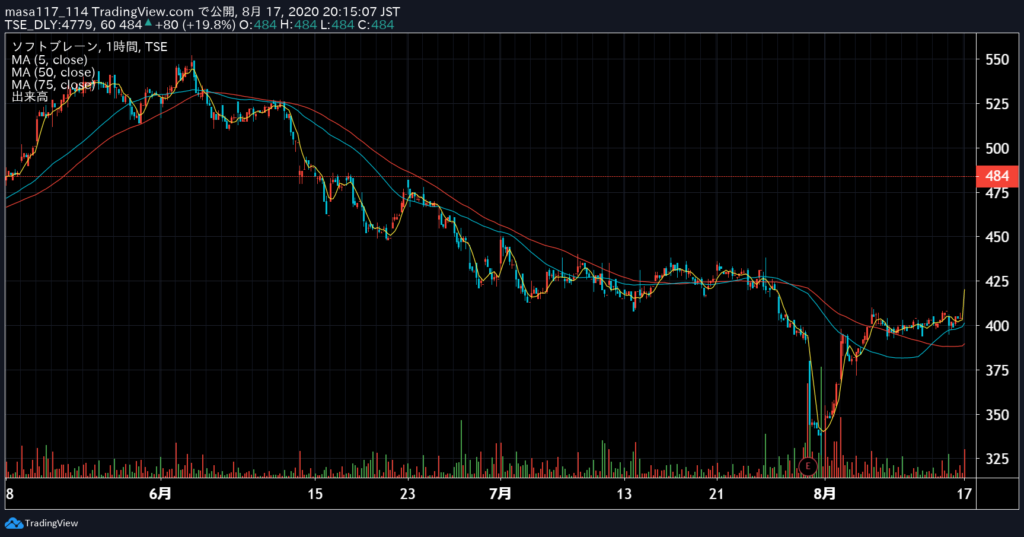Click the 350 price axis label

pyautogui.click(x=997, y=415)
